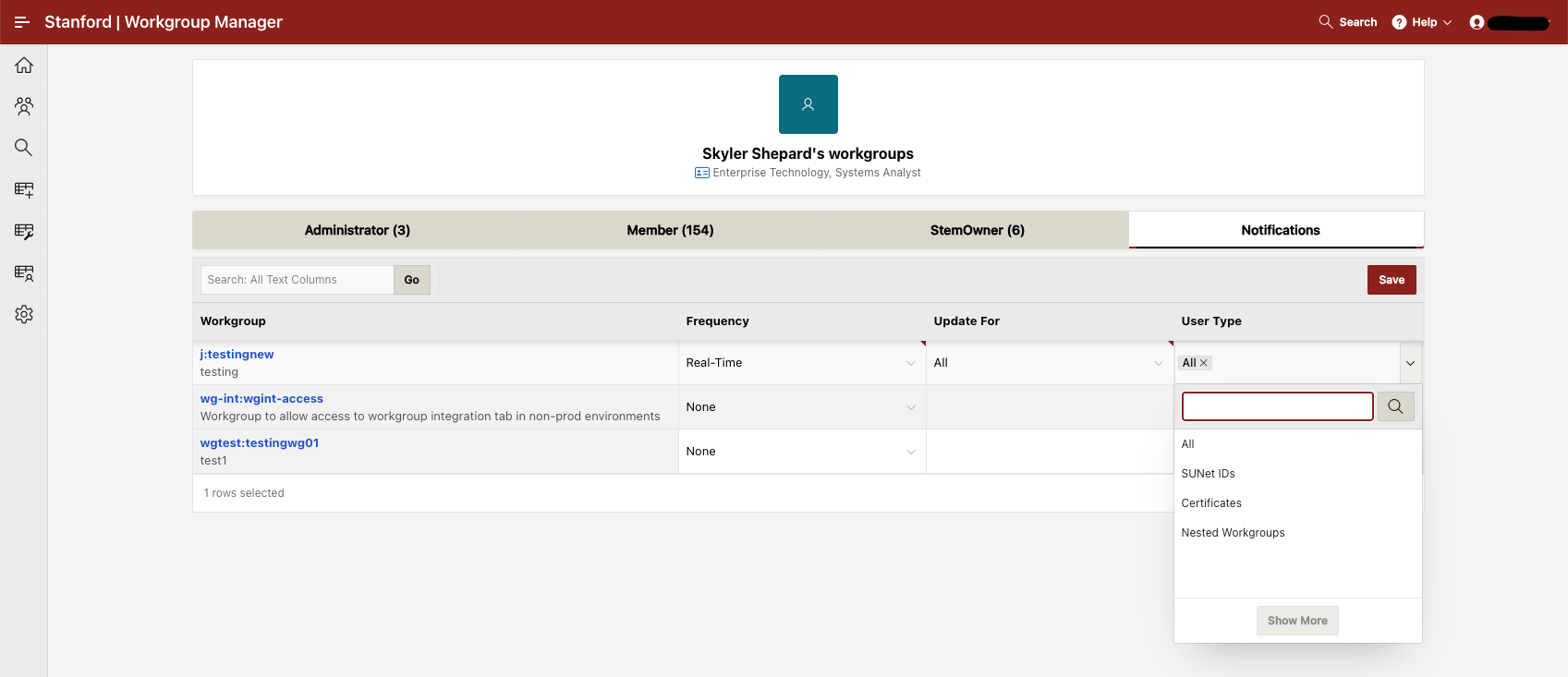Click the Show More button
The height and width of the screenshot is (677, 1568).
click(1297, 621)
